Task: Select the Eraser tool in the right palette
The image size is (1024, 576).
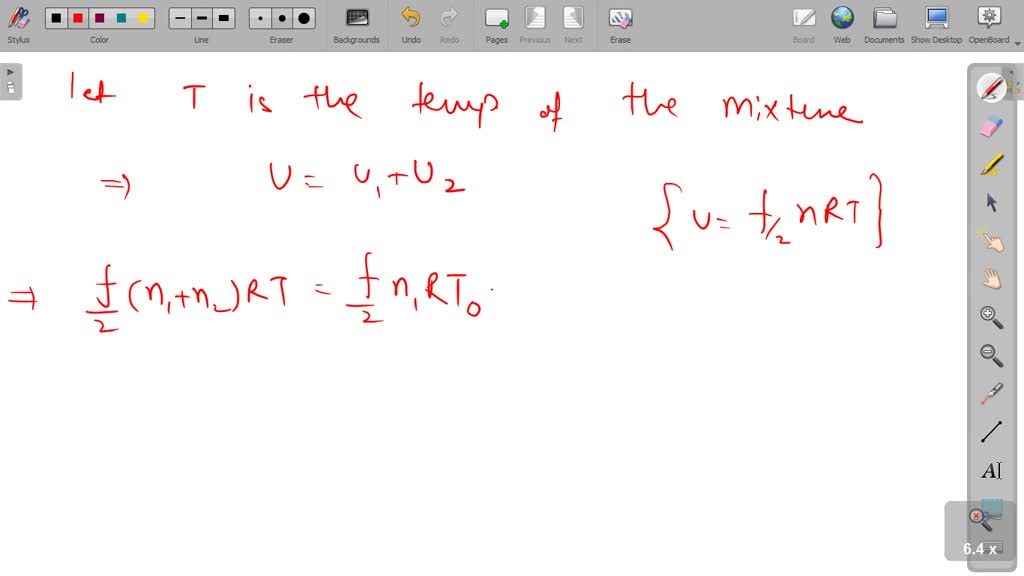Action: click(x=990, y=125)
